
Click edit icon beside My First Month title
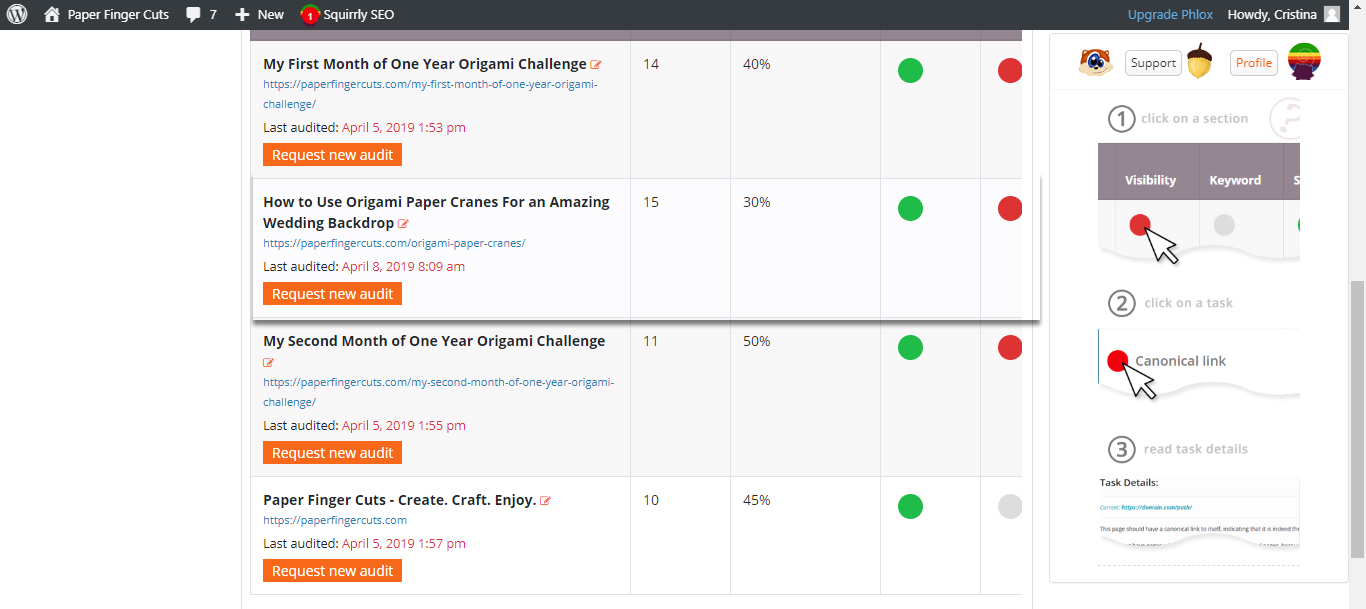(x=596, y=65)
